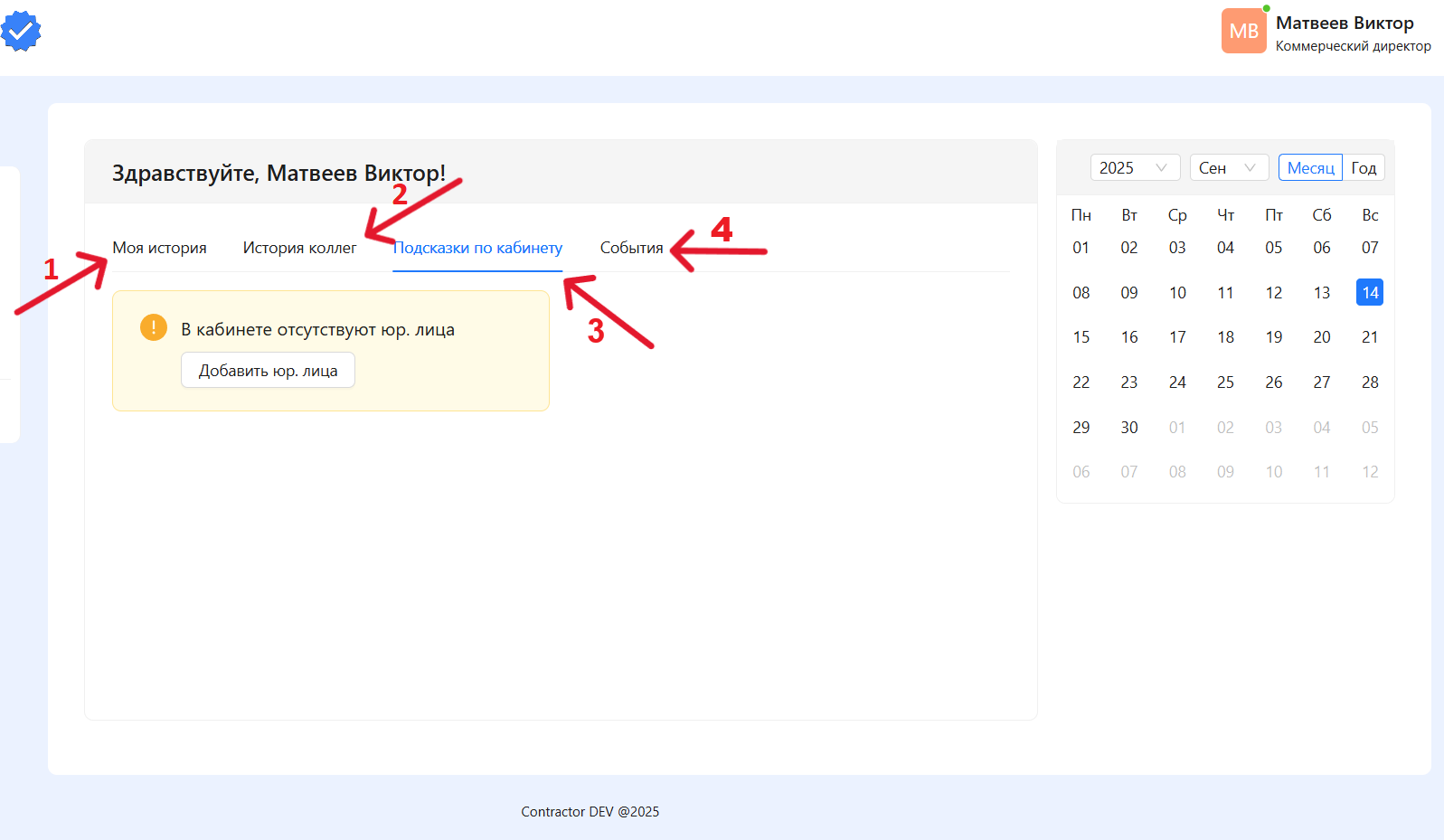Select highlighted date 14 in calendar

click(x=1369, y=292)
